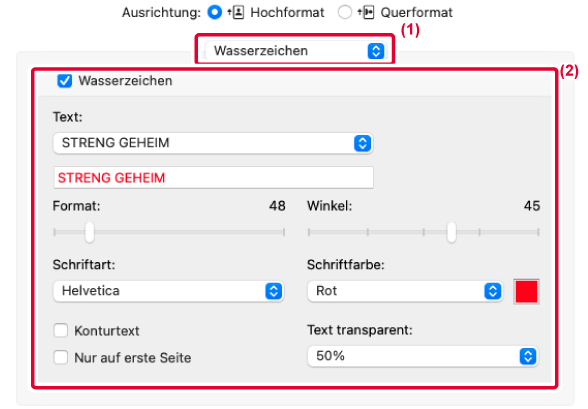Open the STRENG GEHEIM text preset dropdown
588x409 pixels.
click(213, 143)
